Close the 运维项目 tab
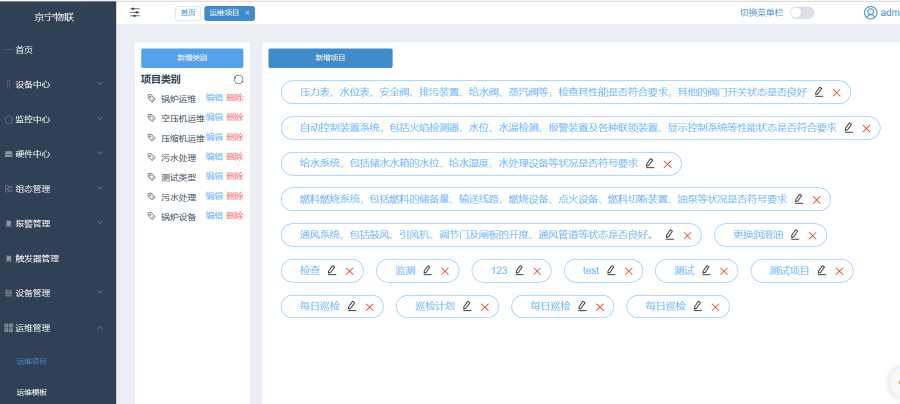 coord(248,13)
